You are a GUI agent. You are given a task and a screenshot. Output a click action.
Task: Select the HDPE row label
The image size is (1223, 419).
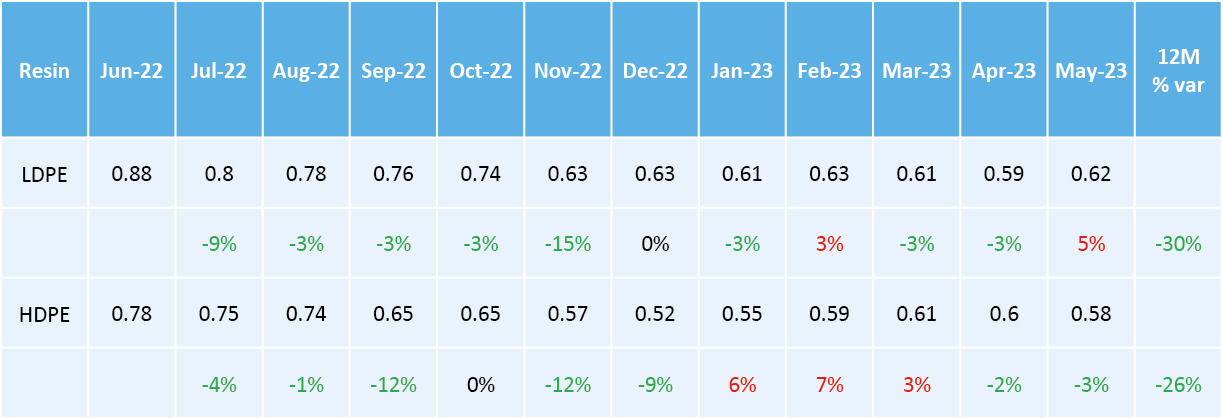44,314
